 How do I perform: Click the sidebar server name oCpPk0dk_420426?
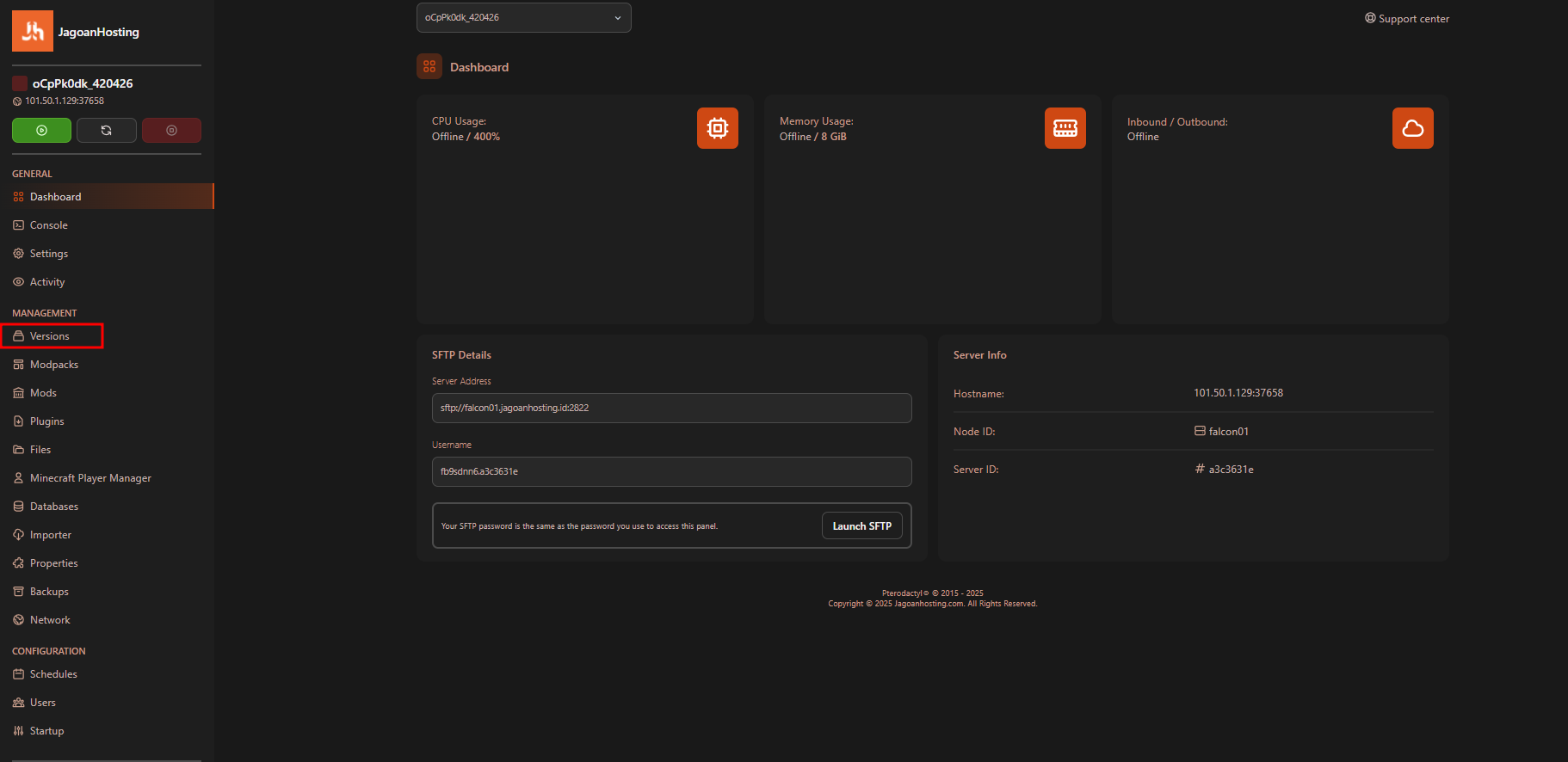tap(83, 83)
